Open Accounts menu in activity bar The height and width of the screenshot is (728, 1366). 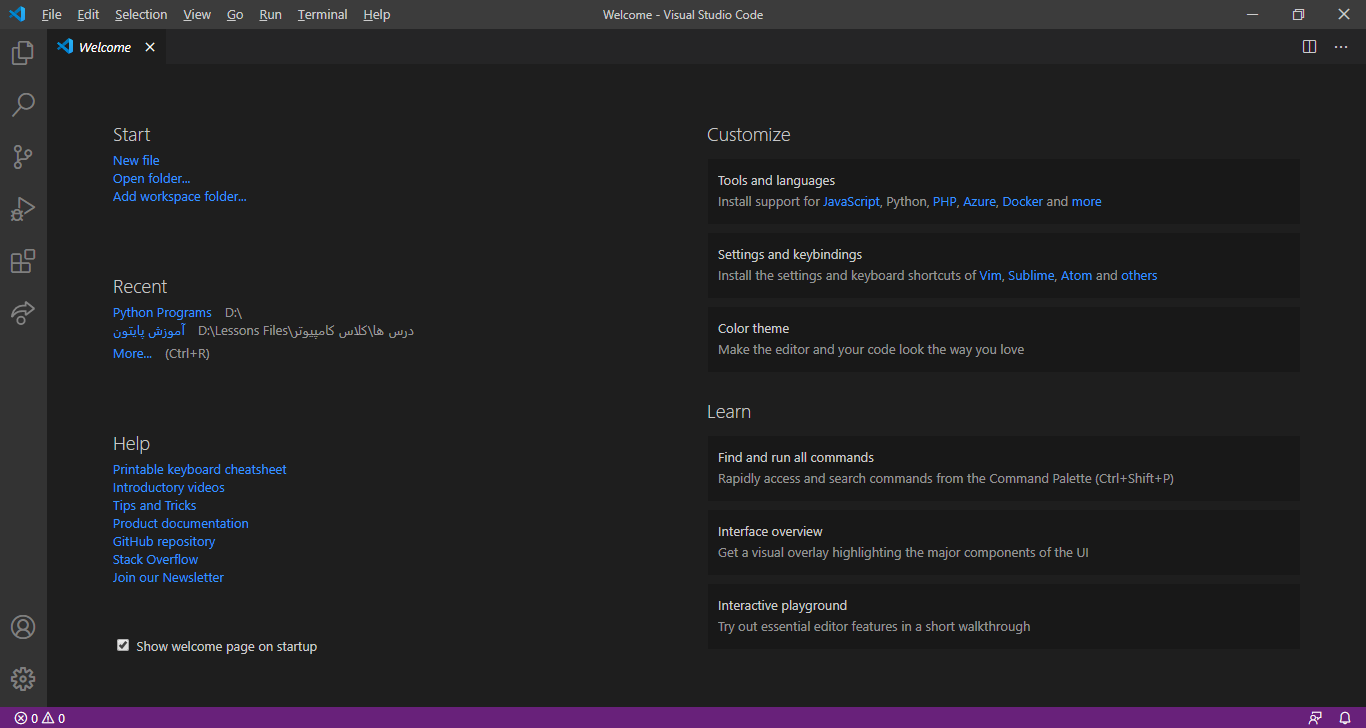23,627
